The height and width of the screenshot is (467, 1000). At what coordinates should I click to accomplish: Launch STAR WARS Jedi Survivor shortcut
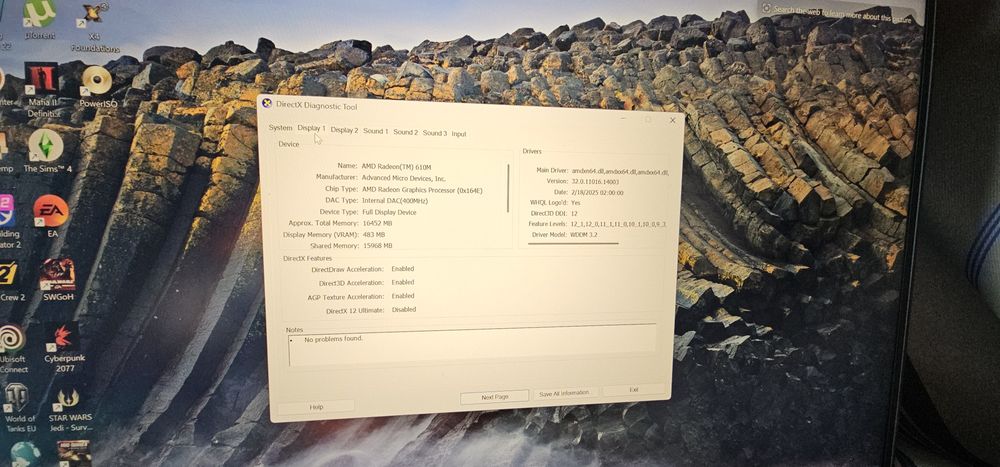click(70, 410)
